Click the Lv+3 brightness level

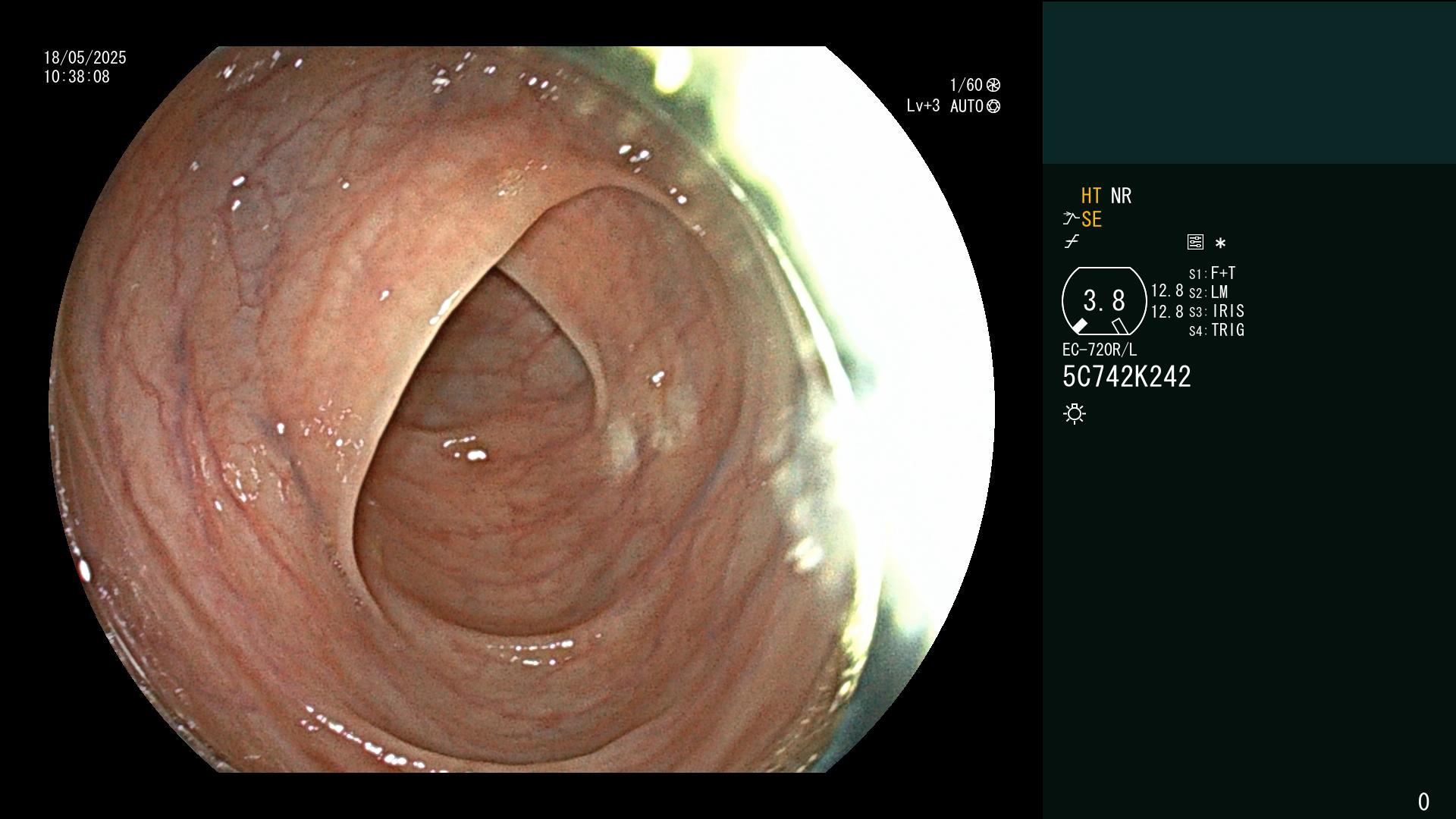(923, 106)
